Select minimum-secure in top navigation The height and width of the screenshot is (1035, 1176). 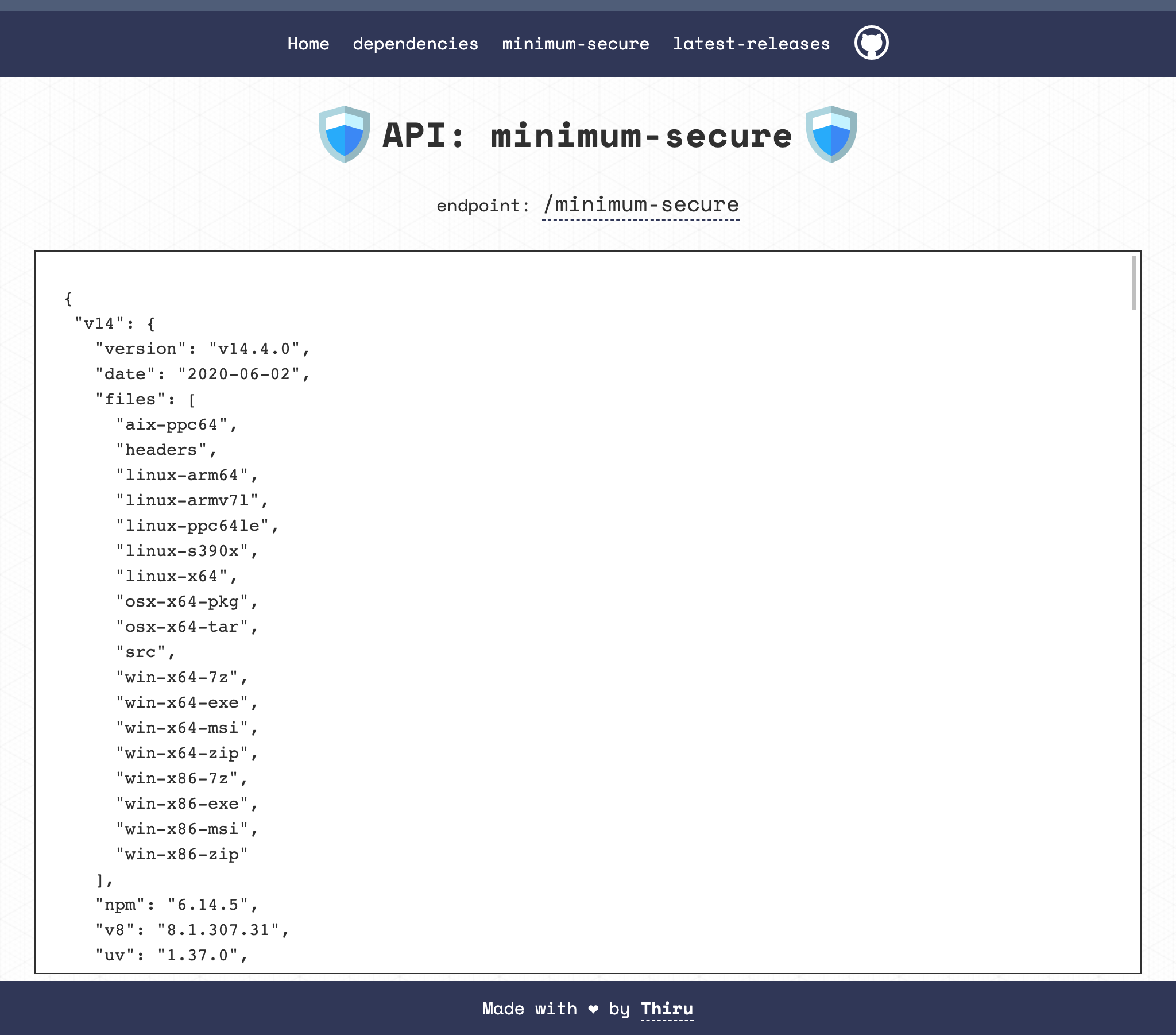pos(575,44)
